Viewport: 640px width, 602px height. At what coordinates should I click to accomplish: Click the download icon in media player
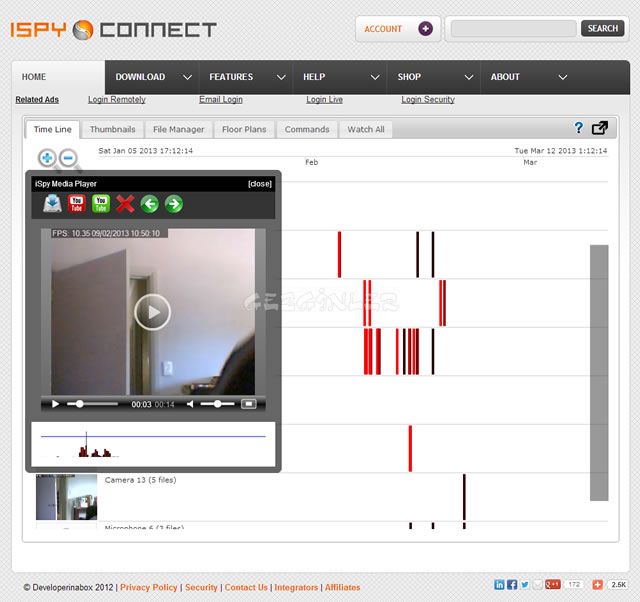click(52, 204)
